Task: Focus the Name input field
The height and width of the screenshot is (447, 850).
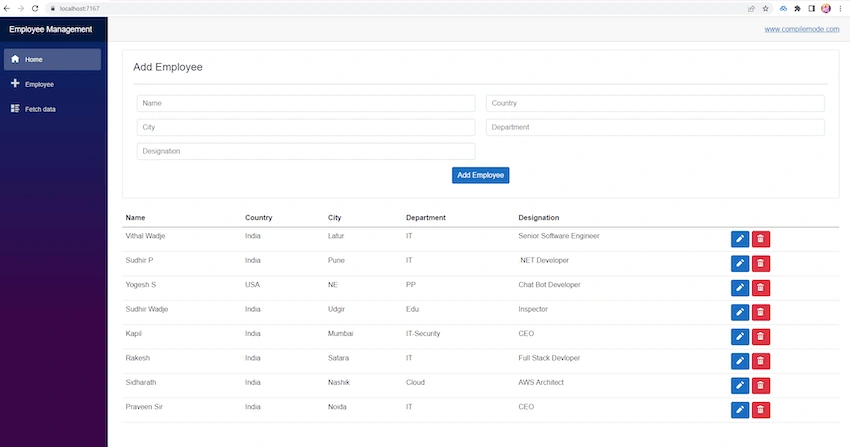Action: pos(306,103)
